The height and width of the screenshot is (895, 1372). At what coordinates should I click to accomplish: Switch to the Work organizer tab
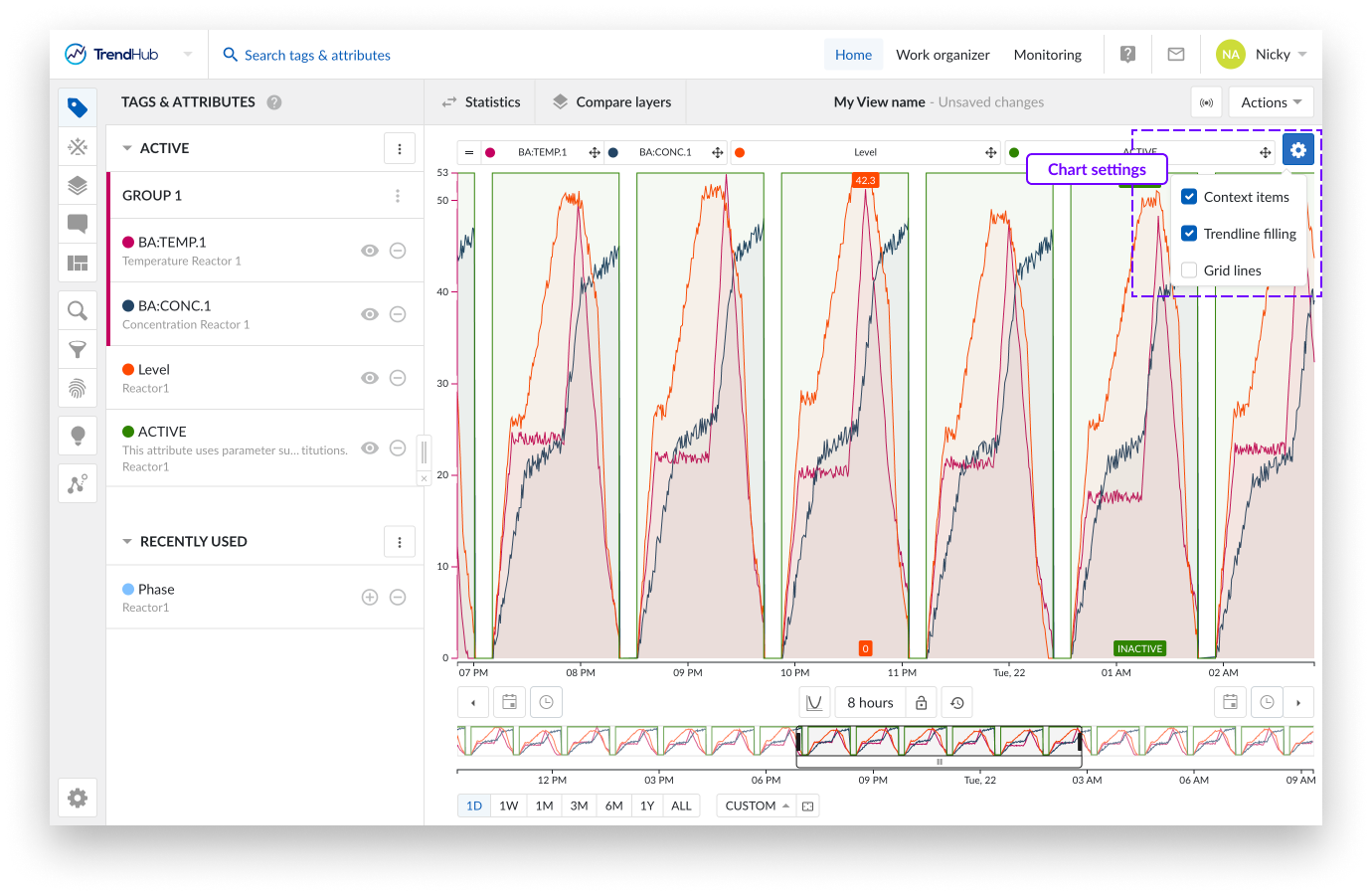(943, 55)
